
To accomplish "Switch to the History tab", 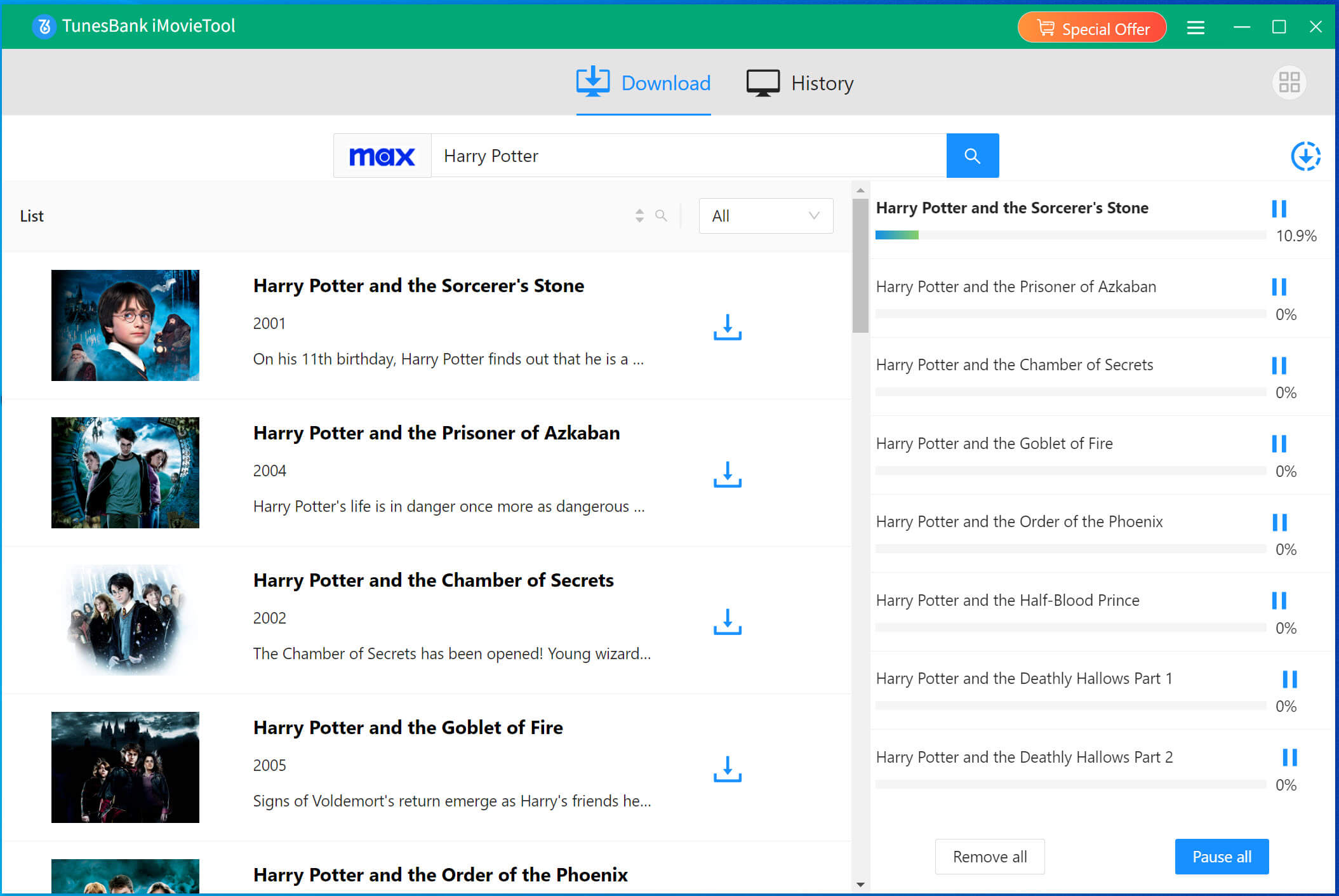I will coord(800,83).
